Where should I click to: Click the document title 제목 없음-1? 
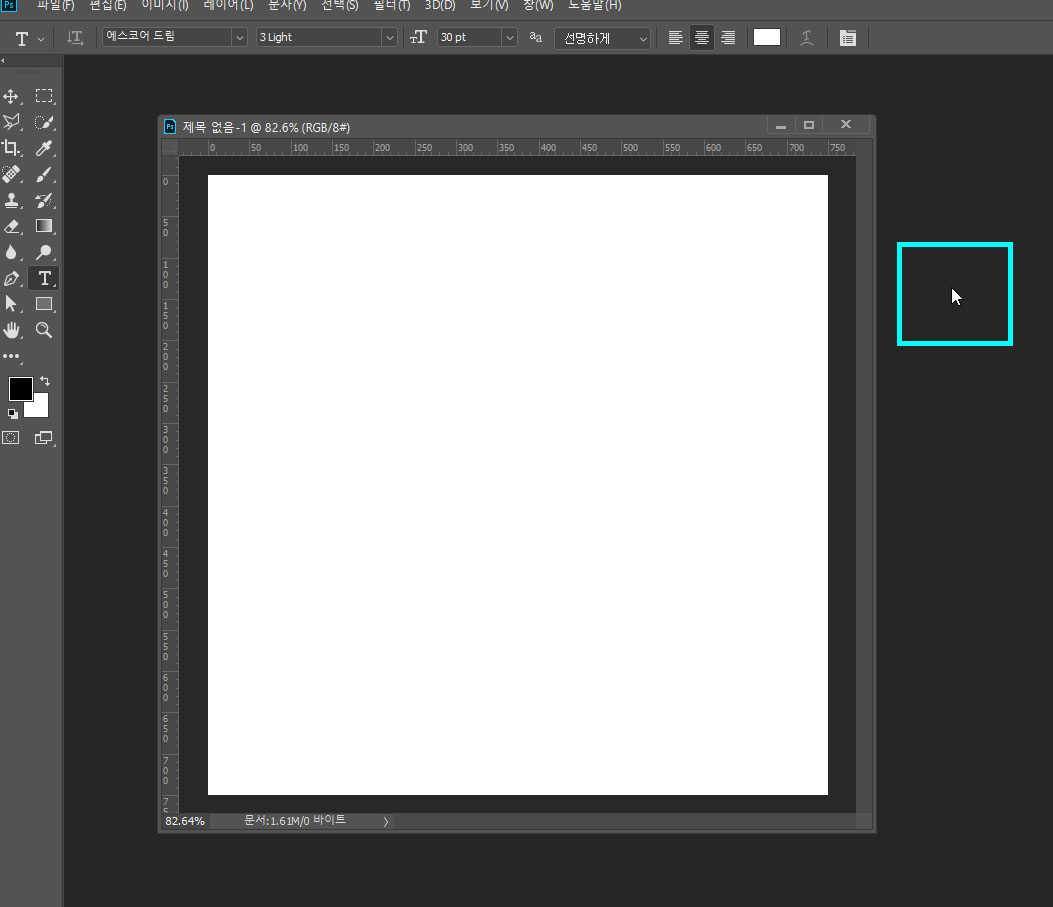point(215,128)
